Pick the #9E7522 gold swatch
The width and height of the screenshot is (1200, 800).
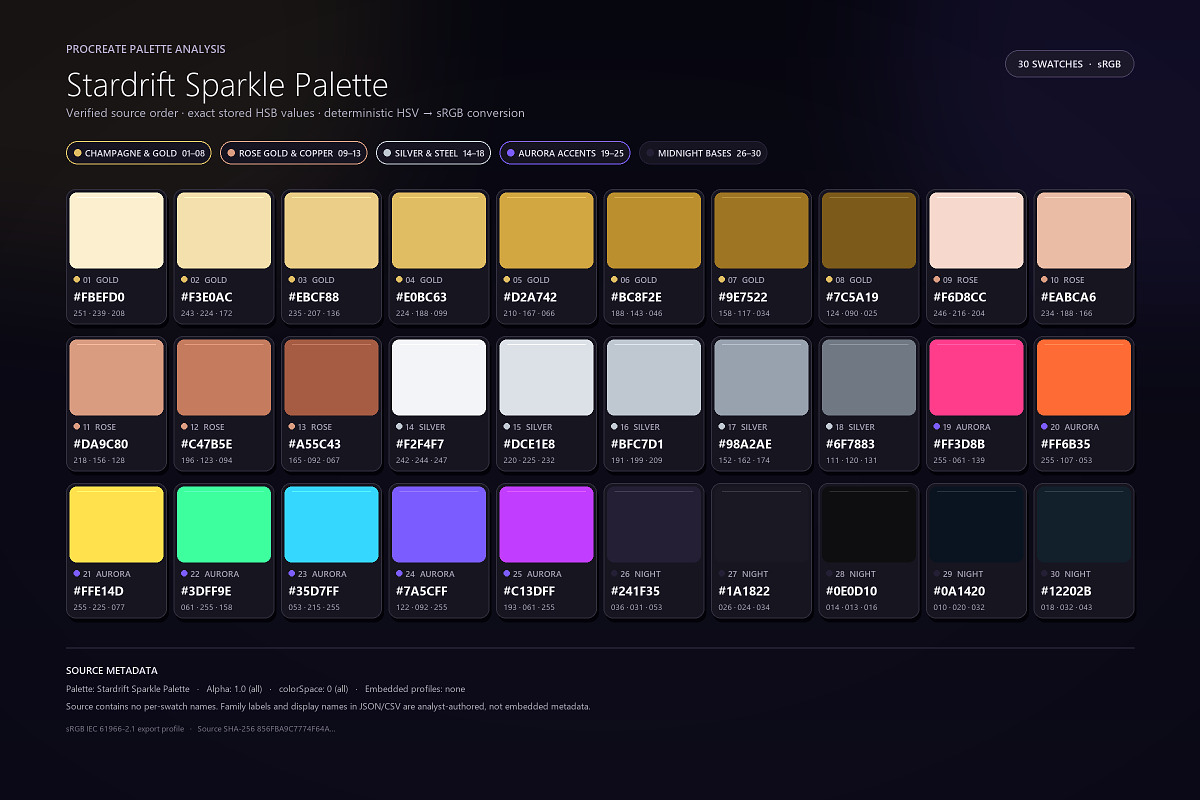(x=761, y=230)
